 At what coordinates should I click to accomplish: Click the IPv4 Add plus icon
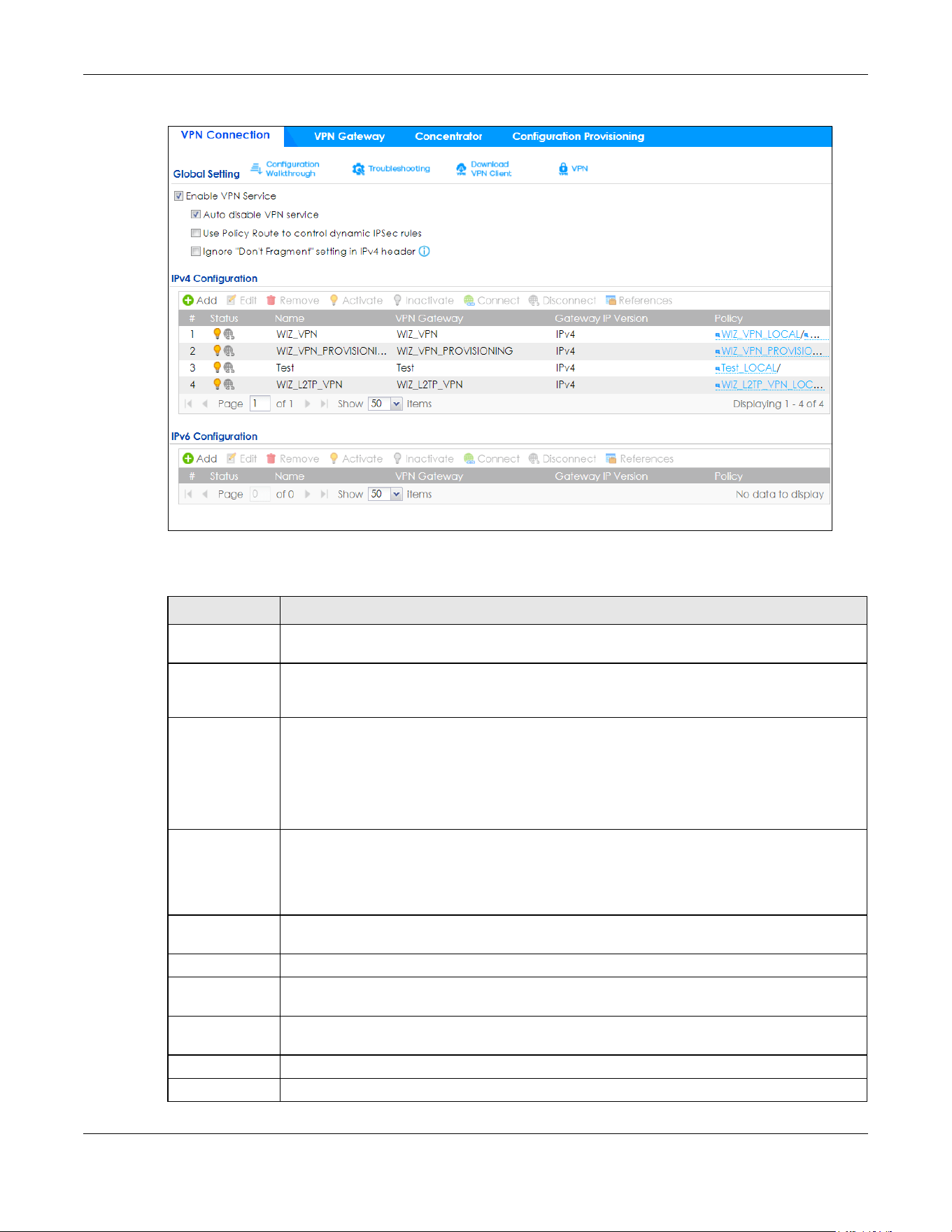click(x=188, y=300)
